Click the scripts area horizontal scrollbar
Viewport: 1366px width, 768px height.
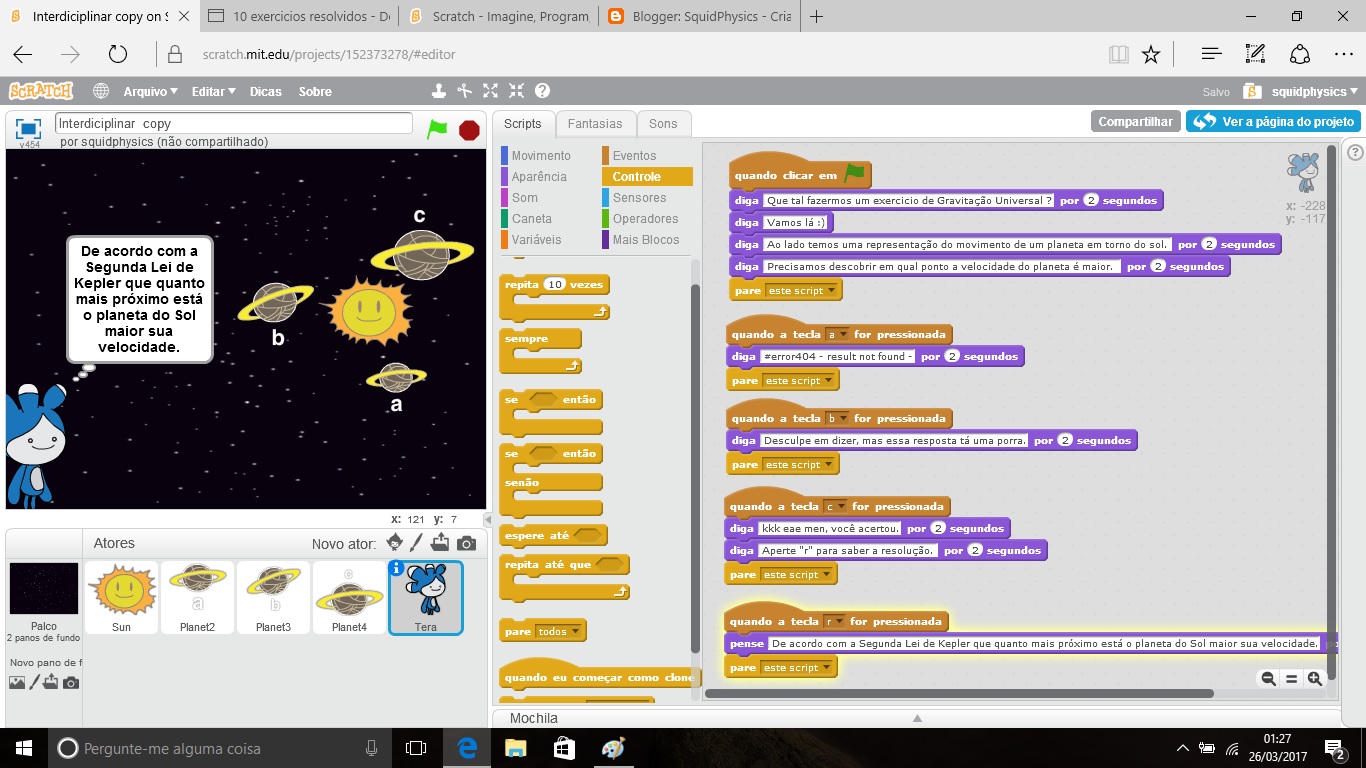point(959,693)
